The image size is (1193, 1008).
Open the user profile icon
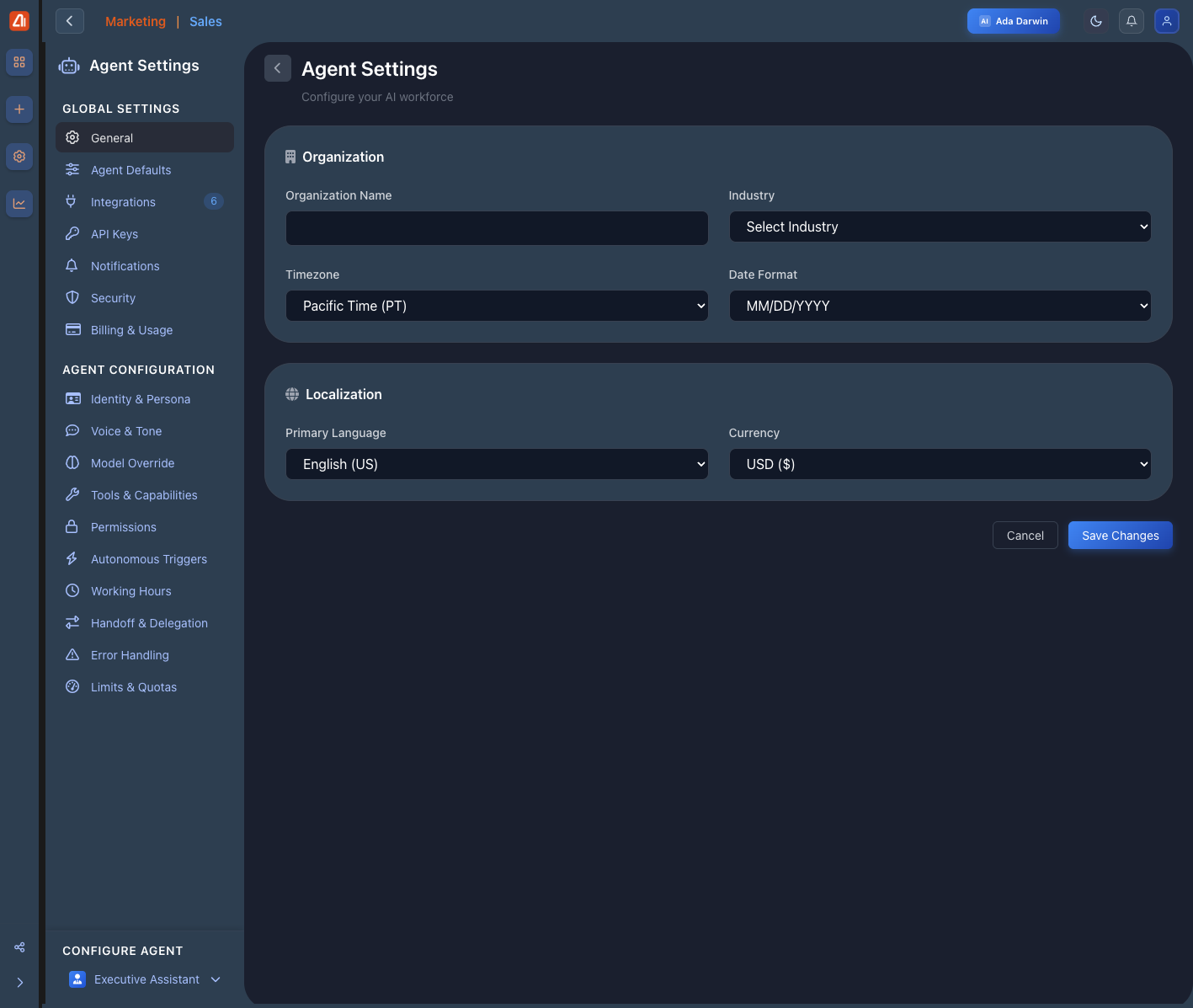1167,21
